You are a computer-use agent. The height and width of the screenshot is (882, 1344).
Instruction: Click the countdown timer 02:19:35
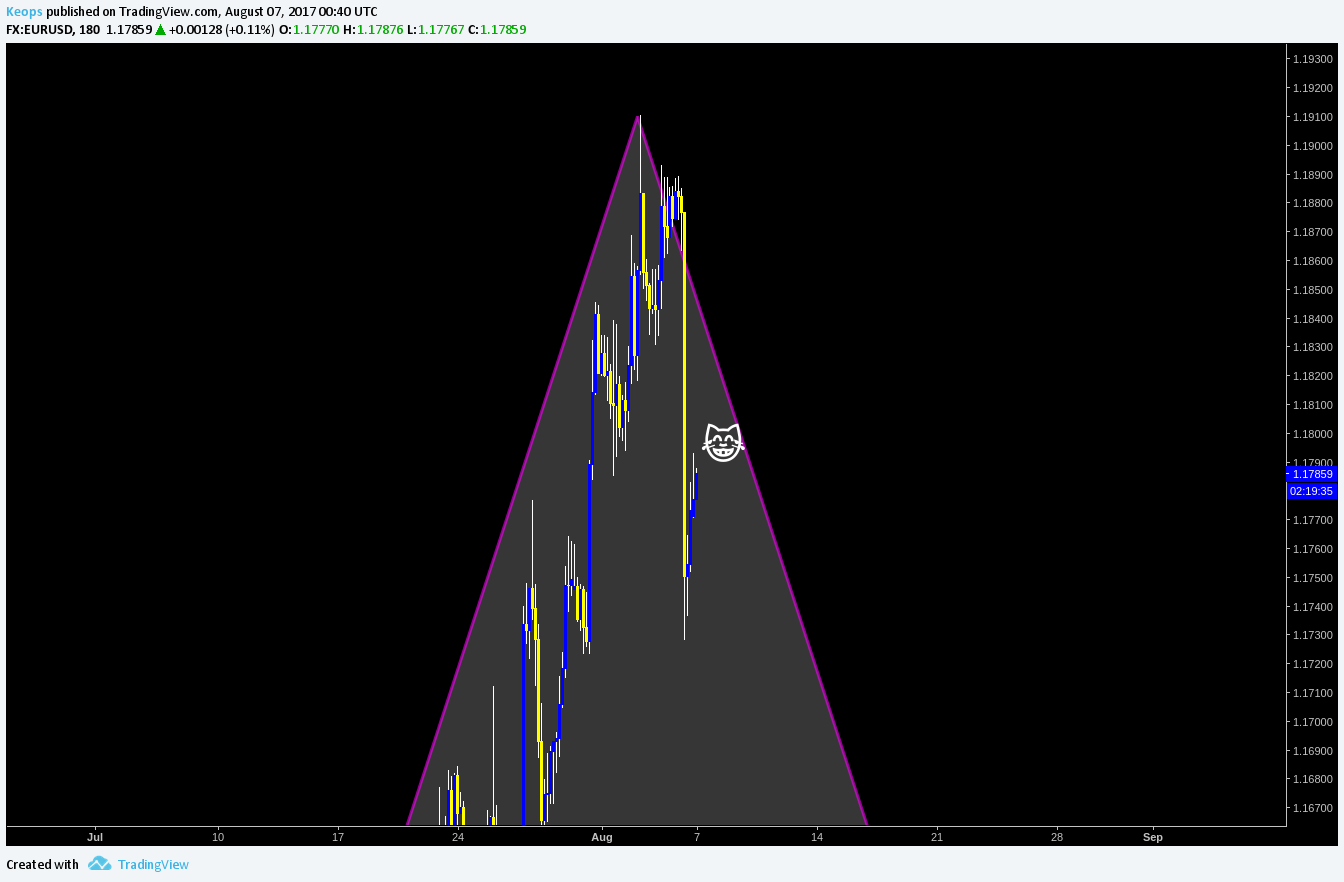(x=1310, y=491)
